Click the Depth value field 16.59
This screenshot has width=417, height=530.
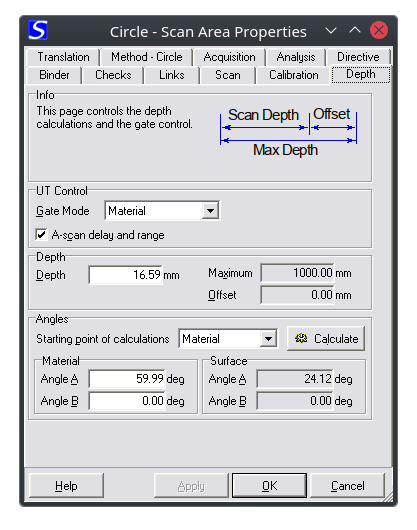coord(125,274)
